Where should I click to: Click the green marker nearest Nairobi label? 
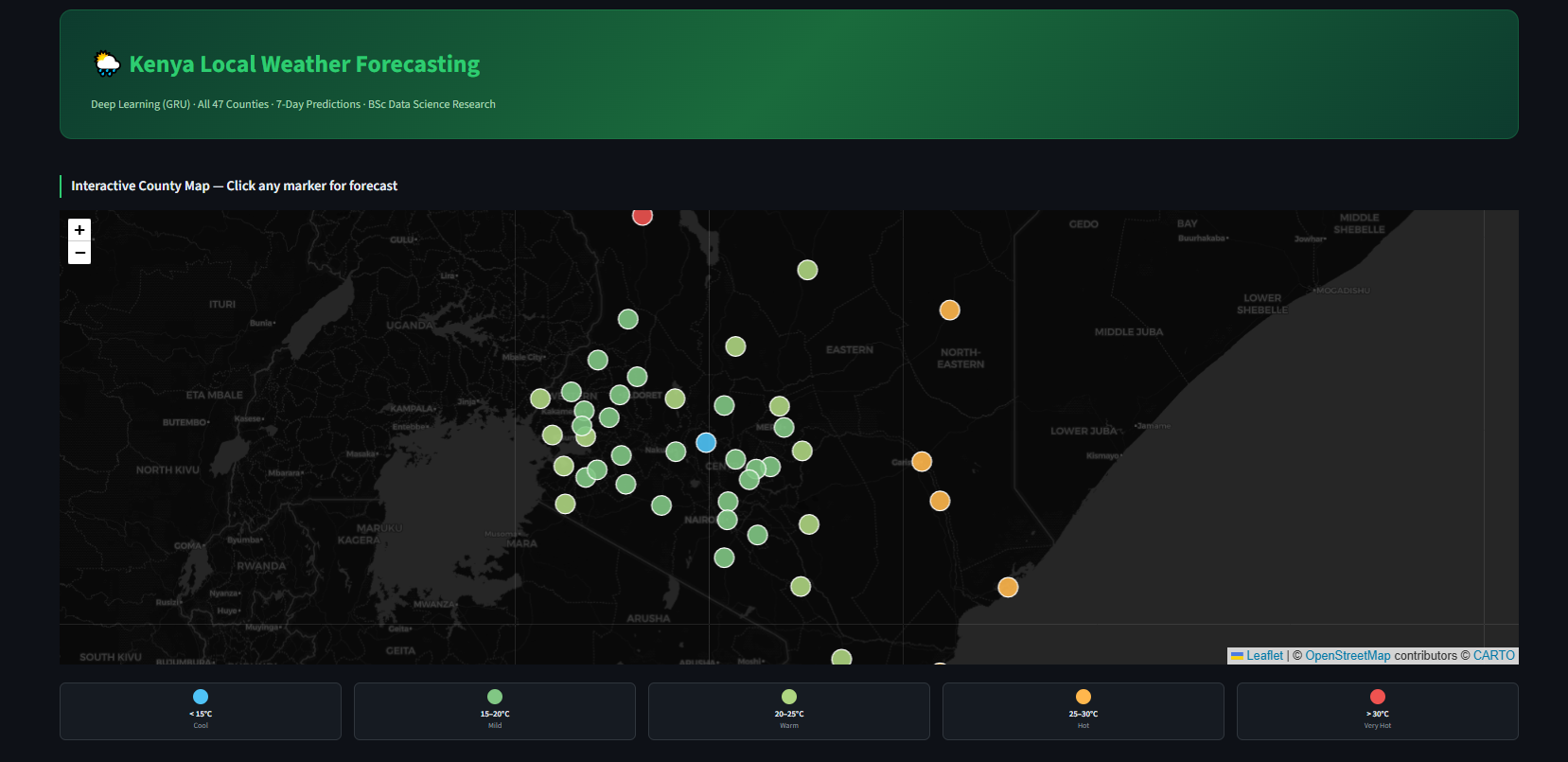(x=727, y=520)
